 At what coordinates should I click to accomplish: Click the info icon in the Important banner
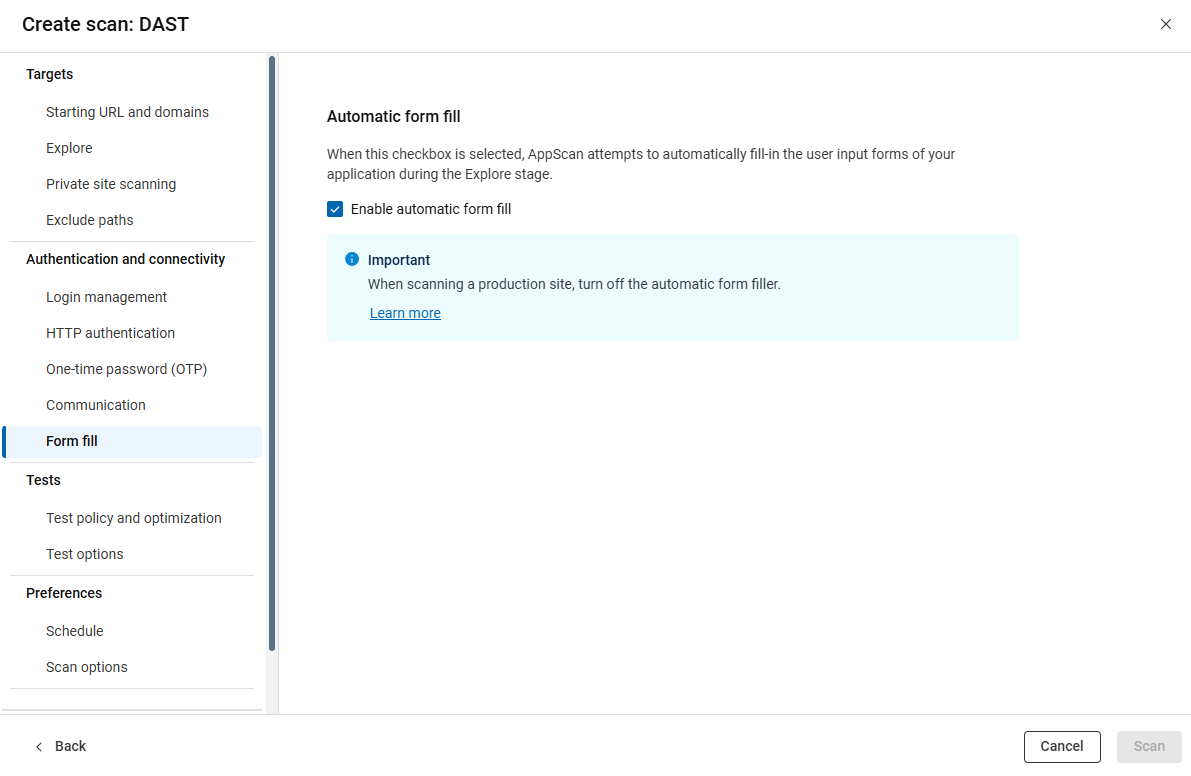[352, 259]
